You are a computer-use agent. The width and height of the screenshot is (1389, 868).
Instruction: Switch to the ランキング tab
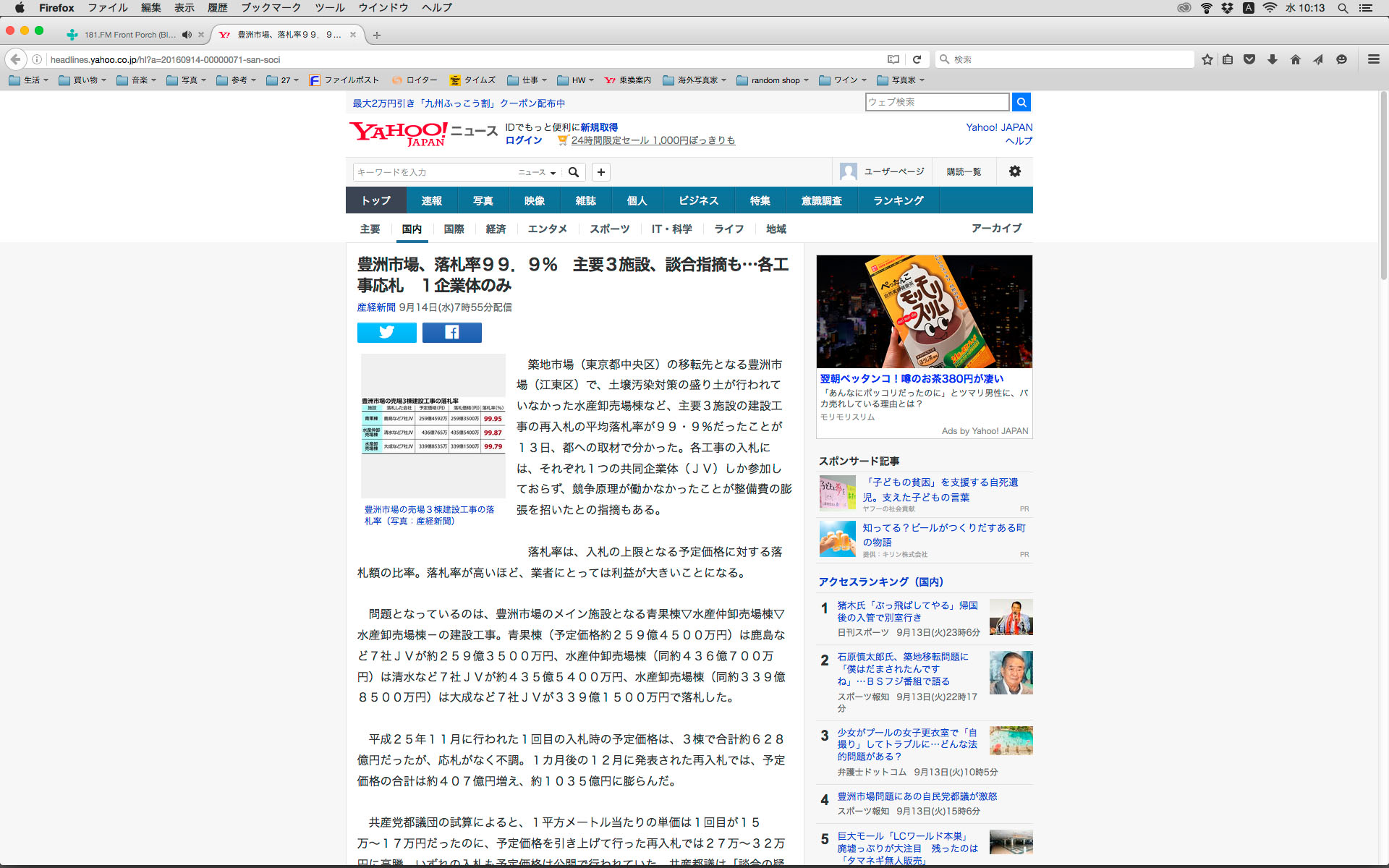pyautogui.click(x=898, y=200)
